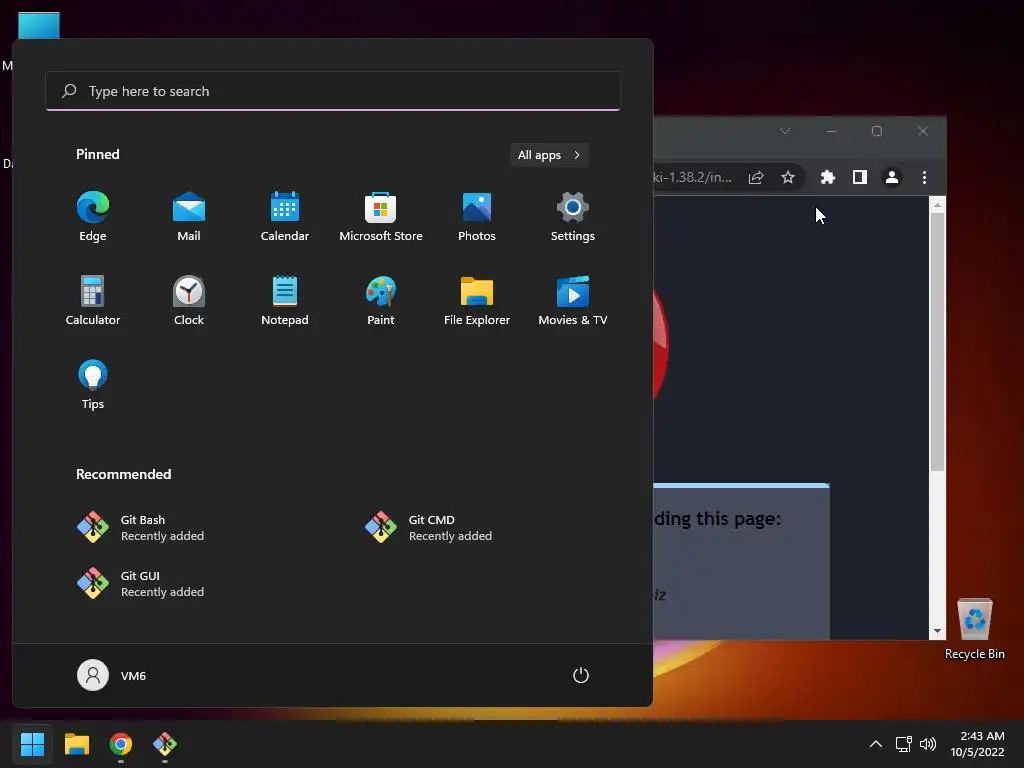The width and height of the screenshot is (1024, 768).
Task: Click Chrome scrollbar up arrow
Action: tap(937, 204)
